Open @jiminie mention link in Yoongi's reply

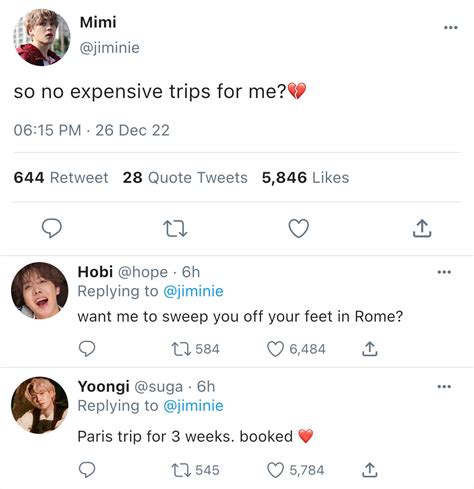click(193, 406)
